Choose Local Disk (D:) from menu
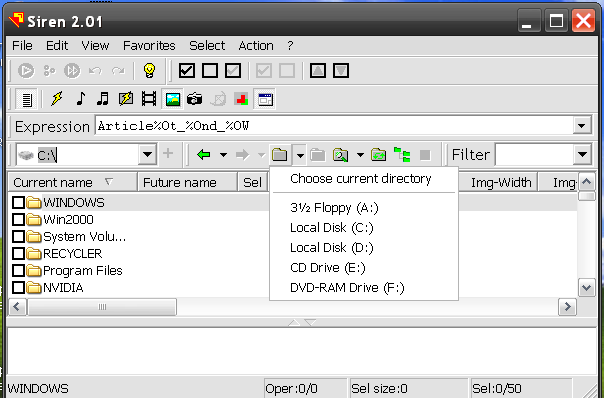 (332, 248)
